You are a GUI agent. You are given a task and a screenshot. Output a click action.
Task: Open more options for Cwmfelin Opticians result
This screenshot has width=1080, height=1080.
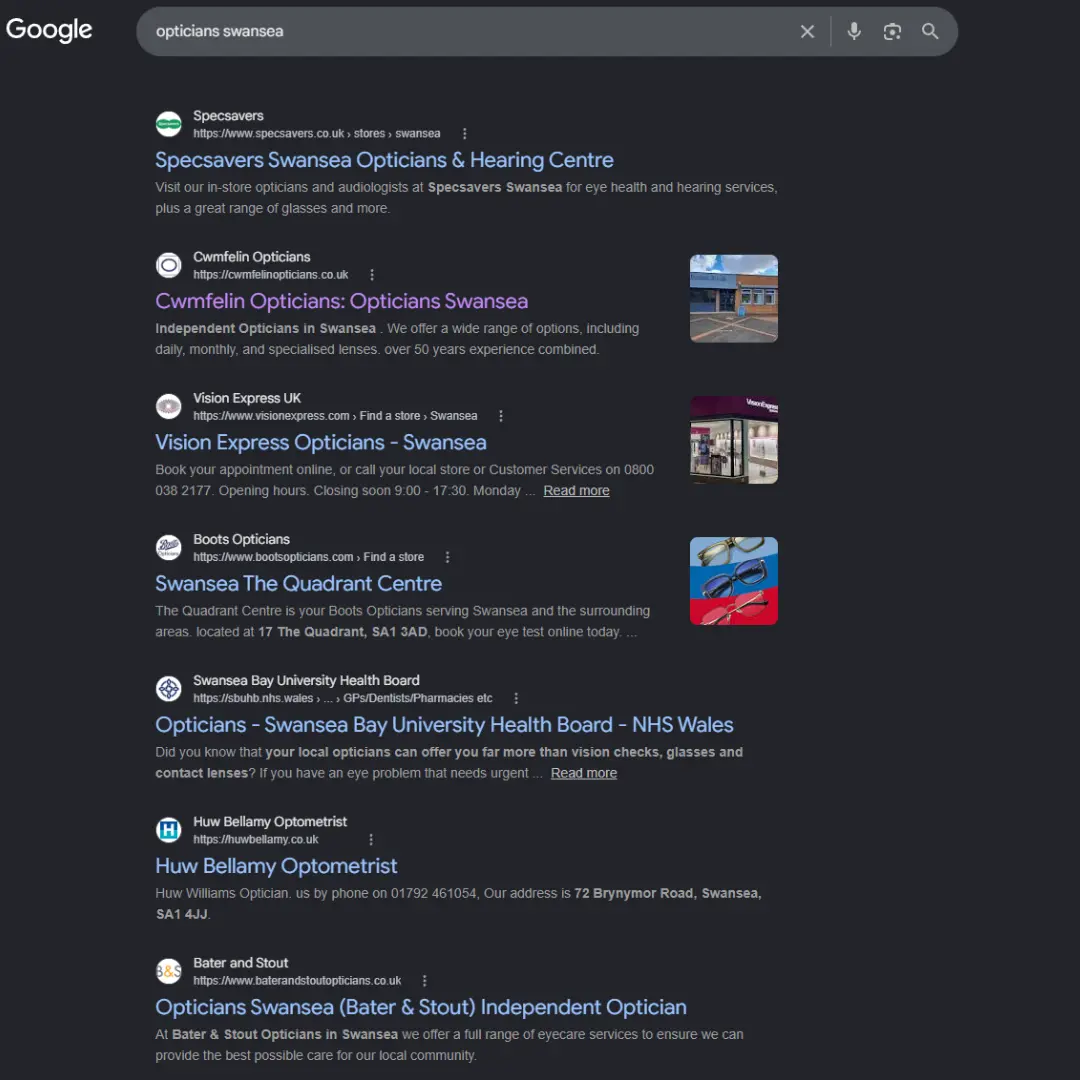372,275
